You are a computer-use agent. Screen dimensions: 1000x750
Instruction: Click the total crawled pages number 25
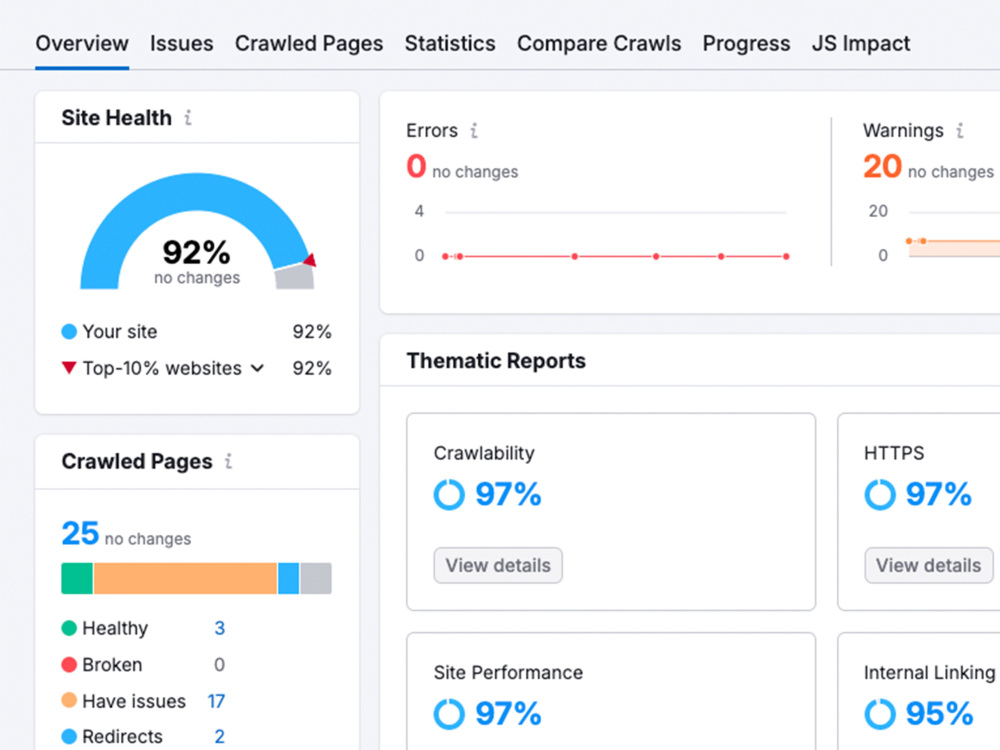(80, 533)
